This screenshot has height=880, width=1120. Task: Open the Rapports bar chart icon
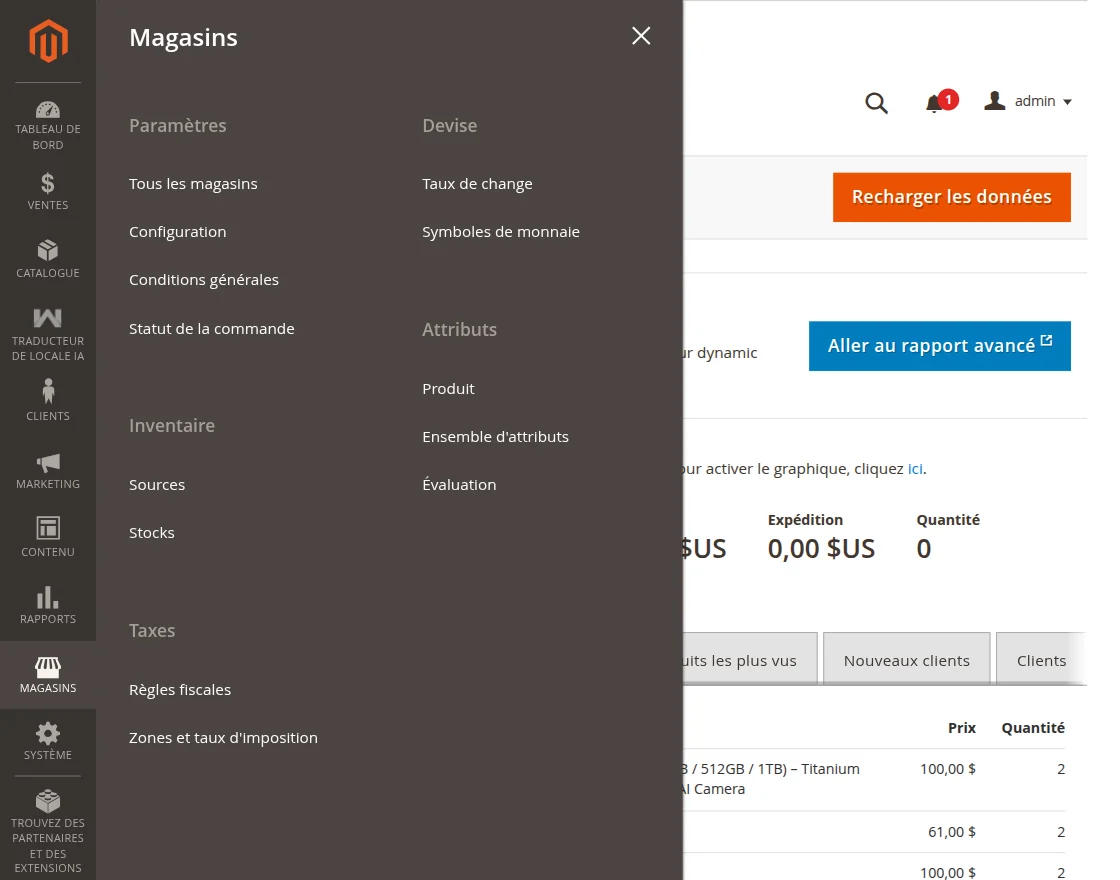pos(48,598)
